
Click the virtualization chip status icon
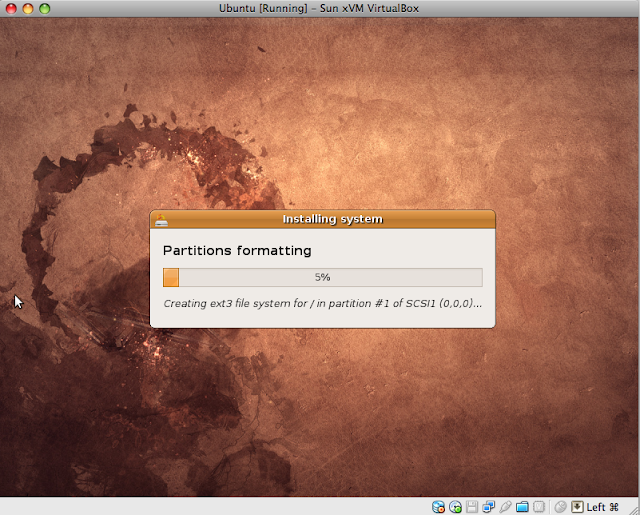coord(539,507)
